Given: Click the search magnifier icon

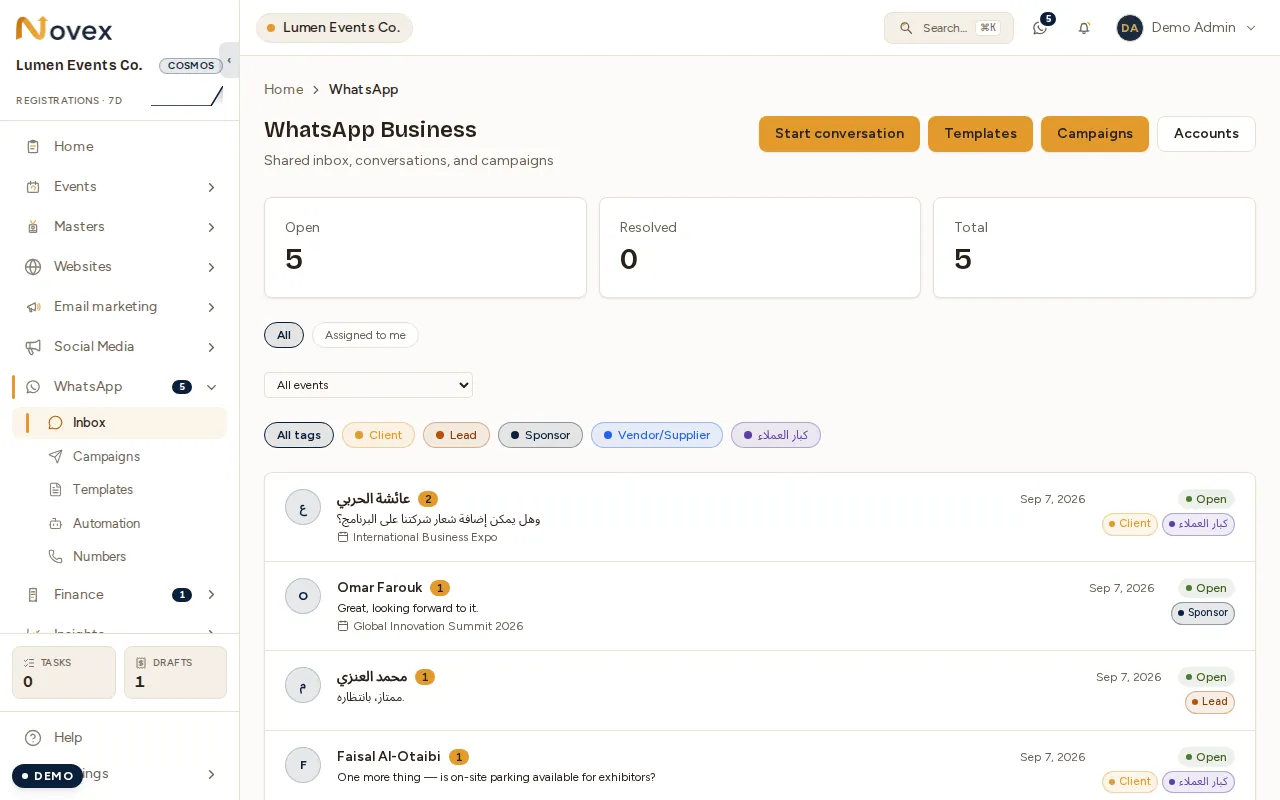Looking at the screenshot, I should 906,28.
